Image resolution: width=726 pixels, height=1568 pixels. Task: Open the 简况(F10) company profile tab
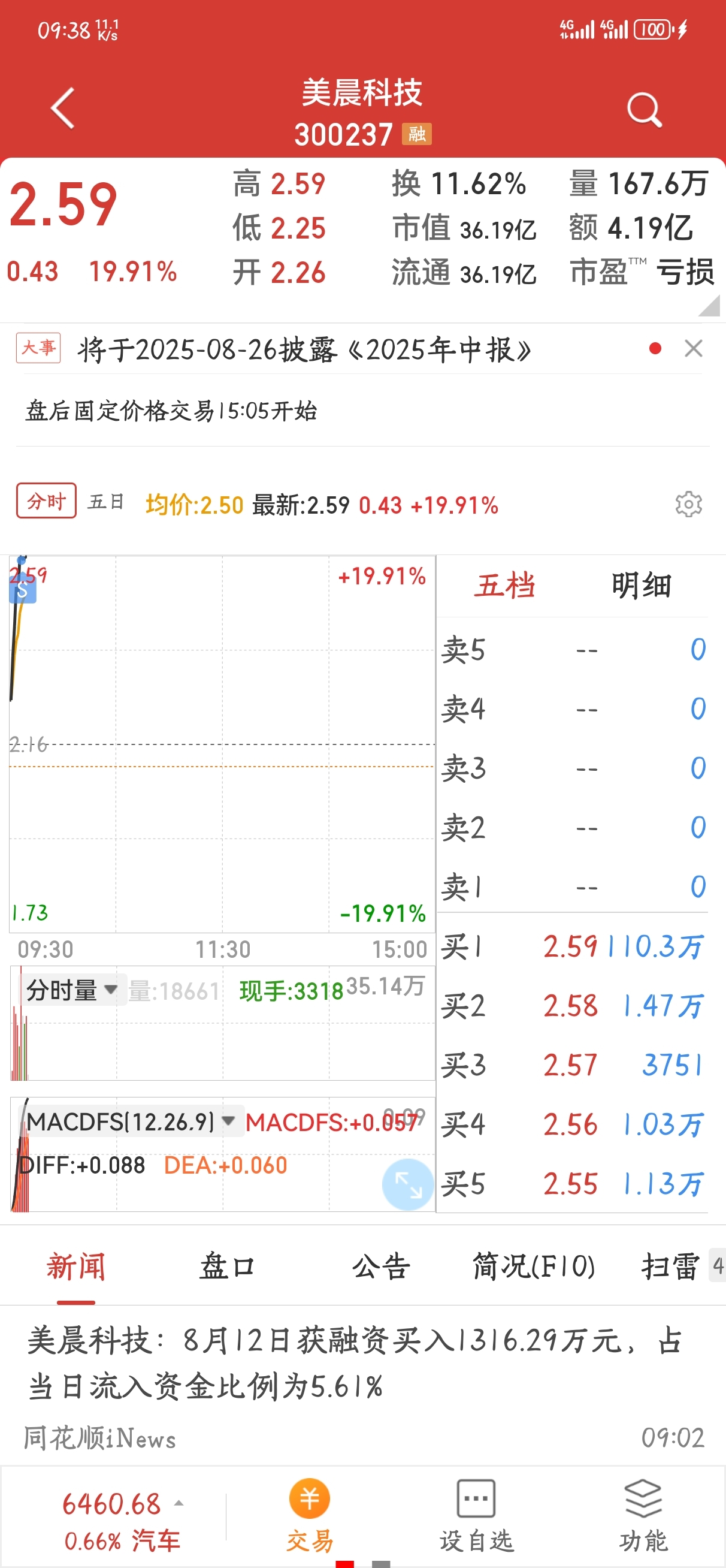click(534, 1267)
